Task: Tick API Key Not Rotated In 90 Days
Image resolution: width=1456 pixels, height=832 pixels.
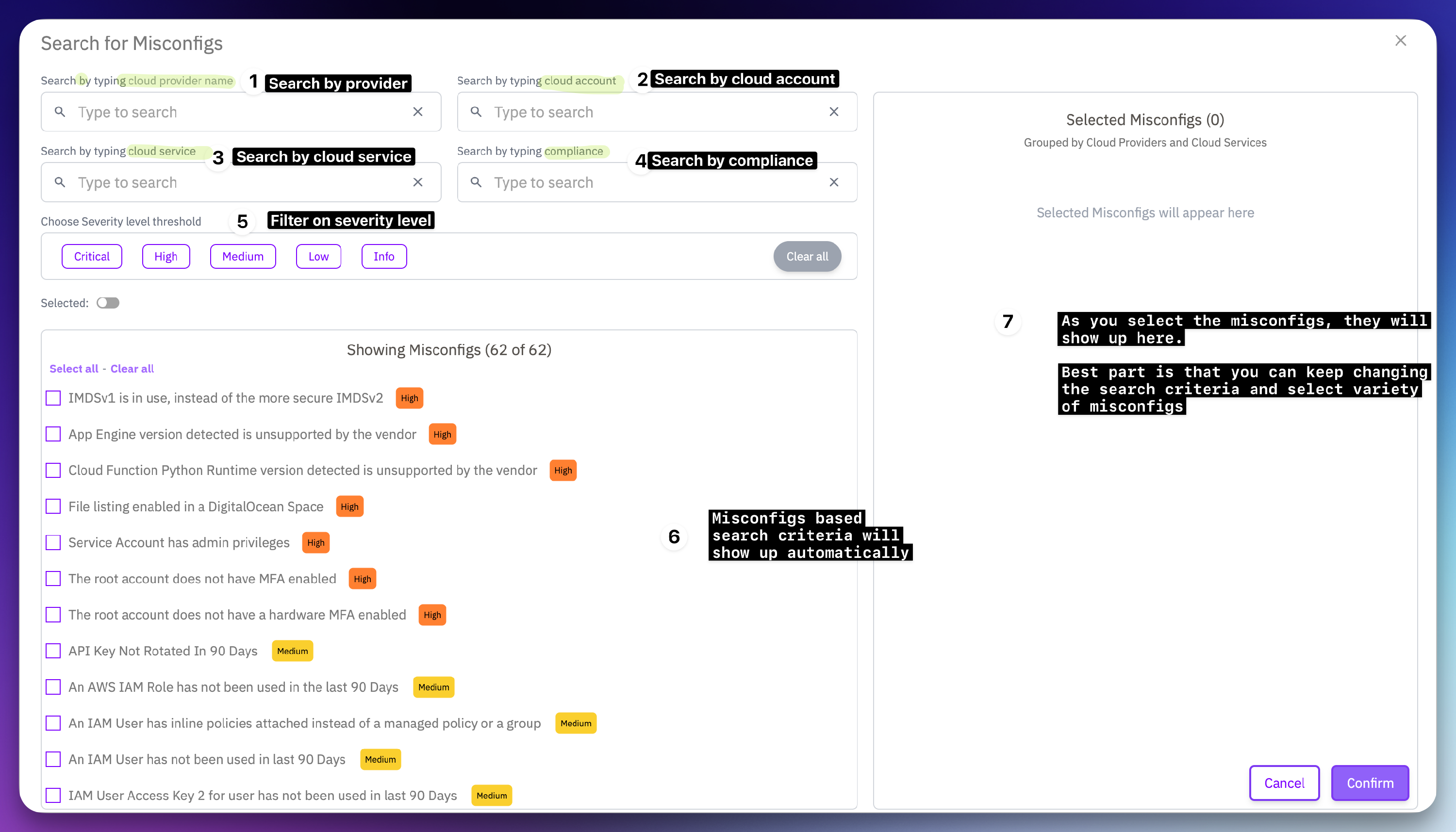Action: click(x=53, y=651)
